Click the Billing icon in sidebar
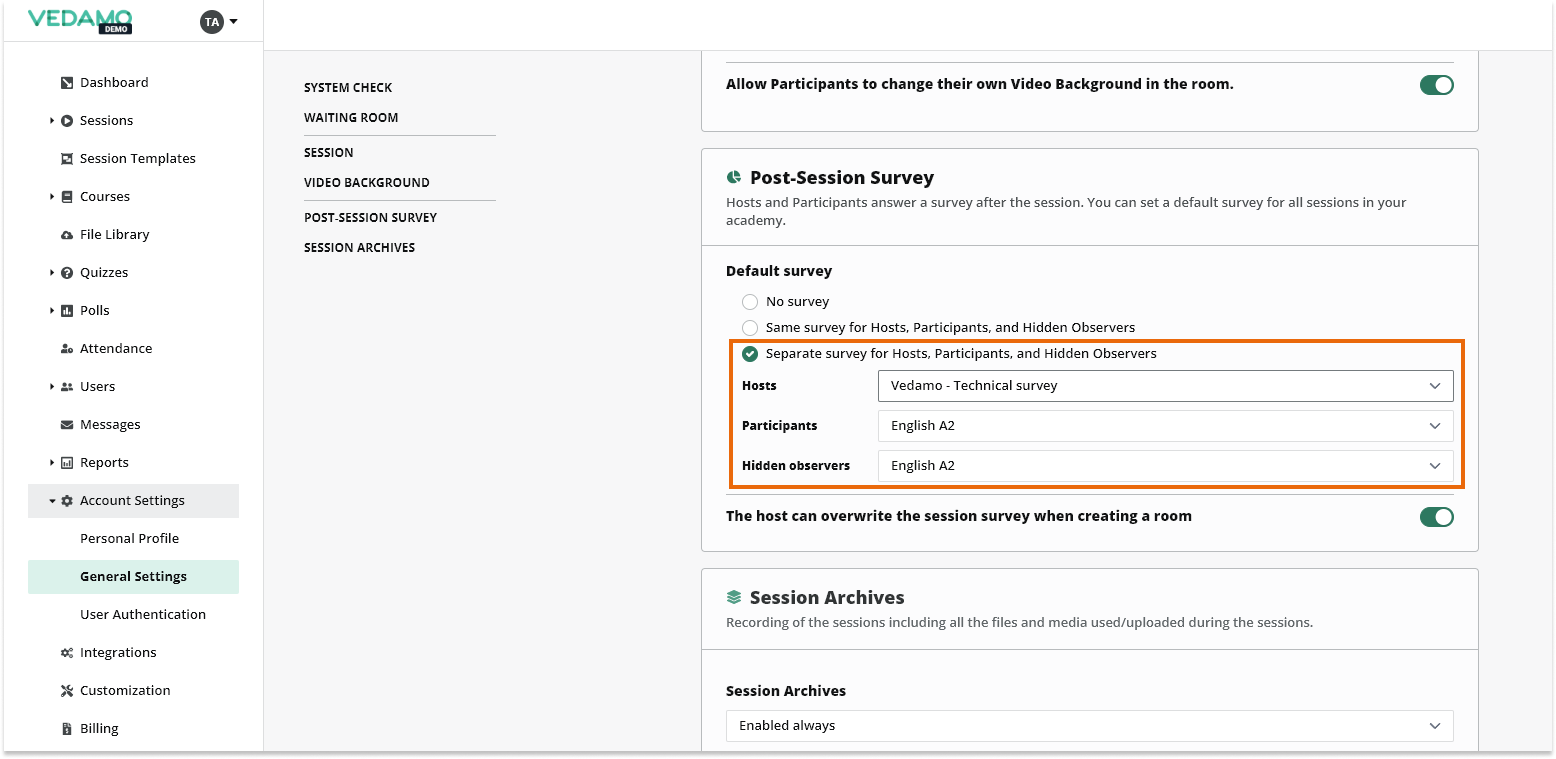 67,729
